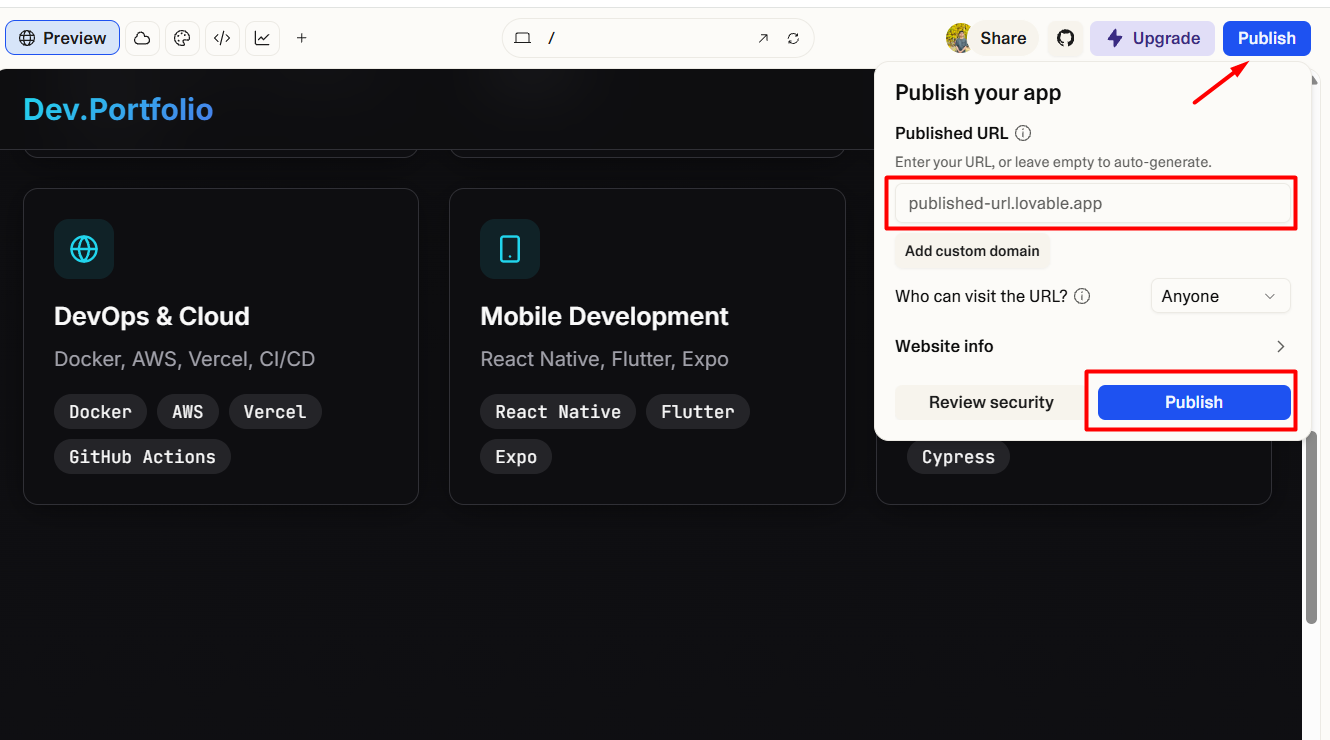Refresh the preview with reload icon
The image size is (1330, 740).
pyautogui.click(x=793, y=38)
